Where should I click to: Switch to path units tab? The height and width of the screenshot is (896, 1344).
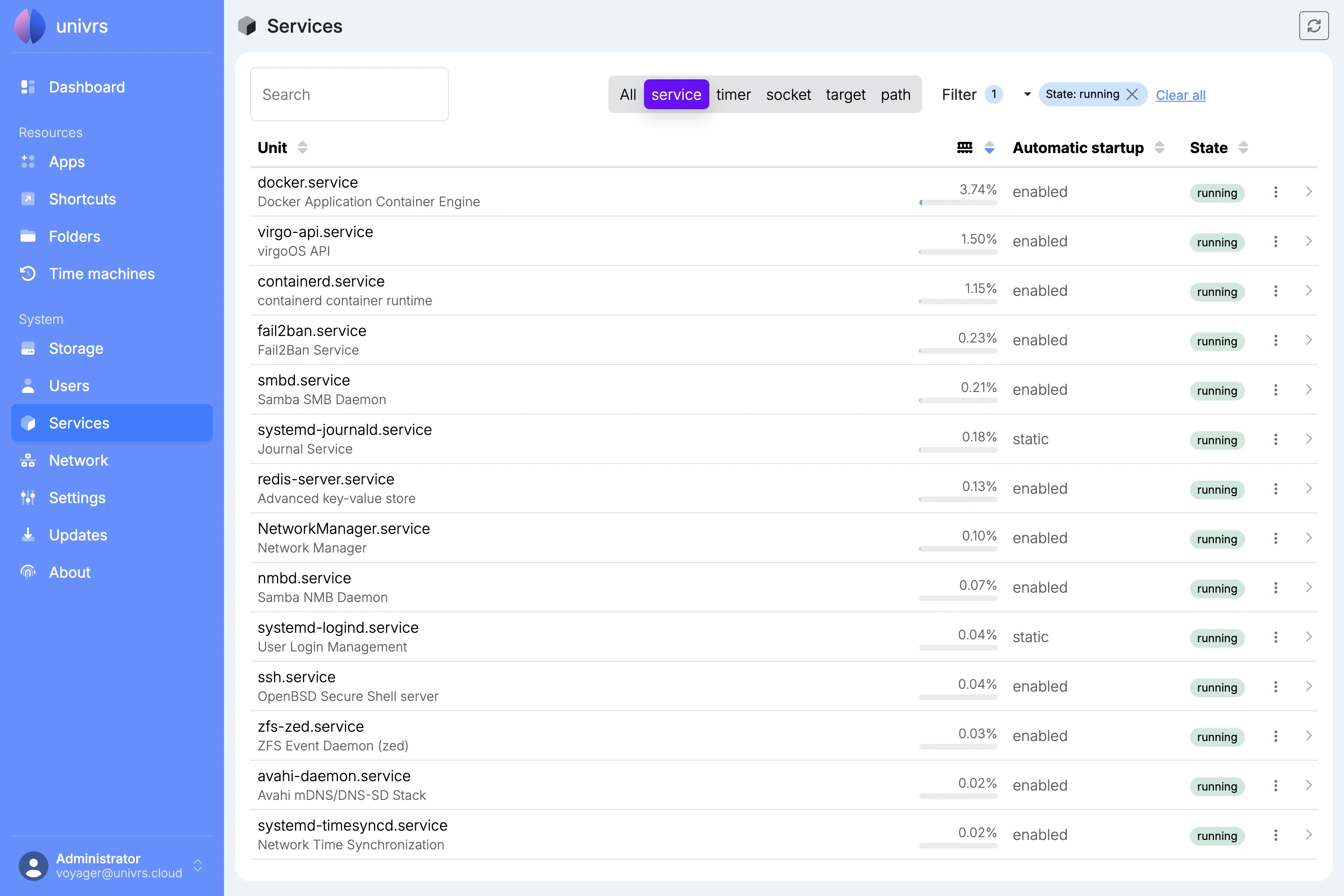click(896, 94)
